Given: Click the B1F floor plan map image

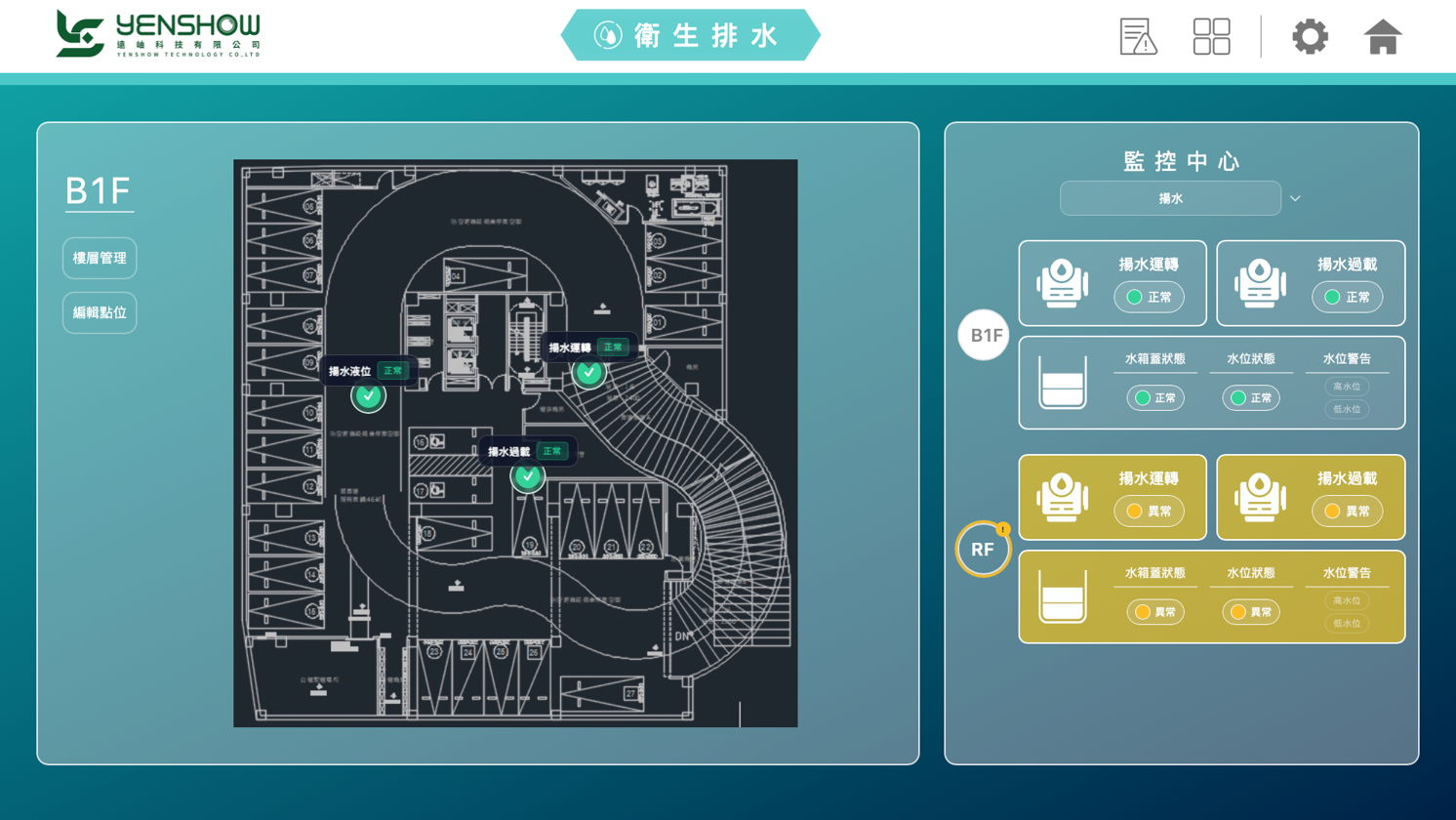Looking at the screenshot, I should (x=515, y=443).
